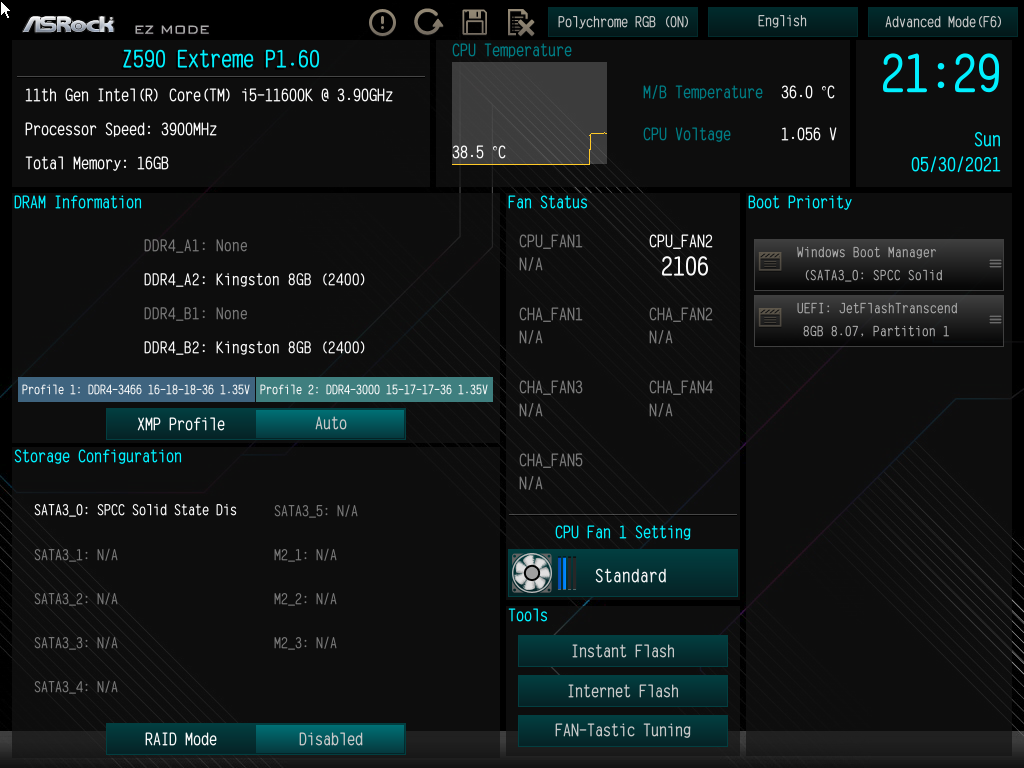Click the CPU temperature graph

coord(529,114)
